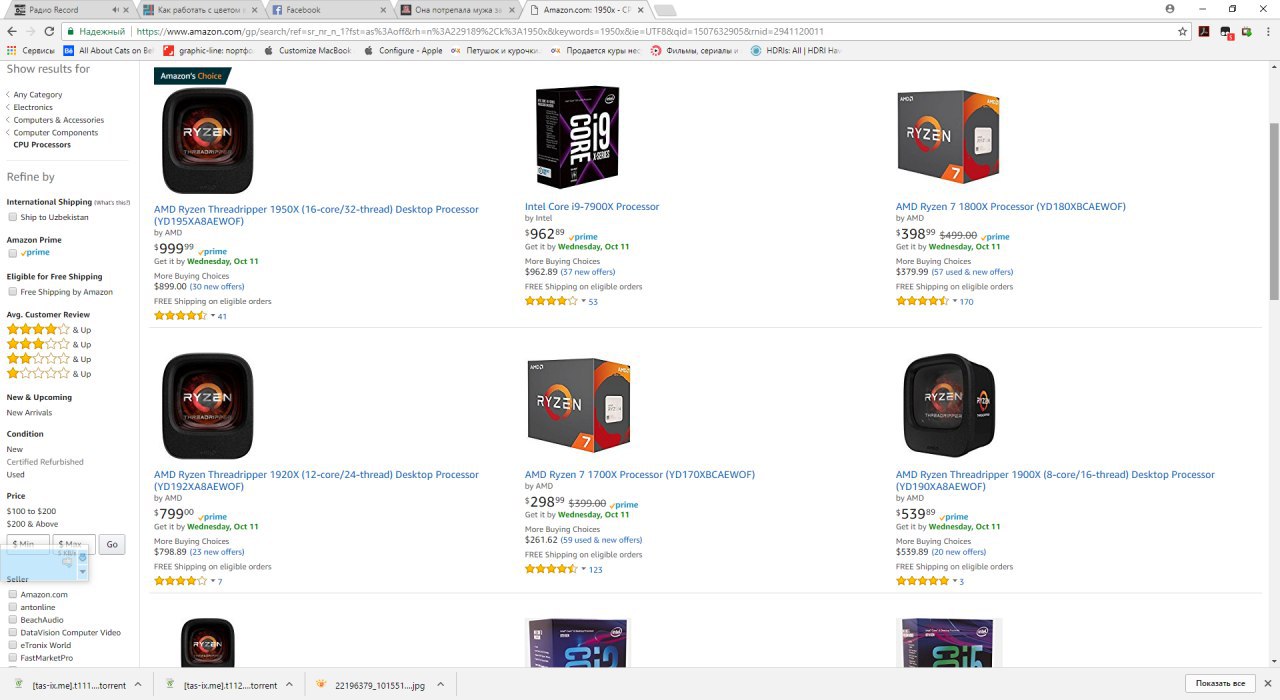Filter by 1 star & Up rating

[49, 373]
